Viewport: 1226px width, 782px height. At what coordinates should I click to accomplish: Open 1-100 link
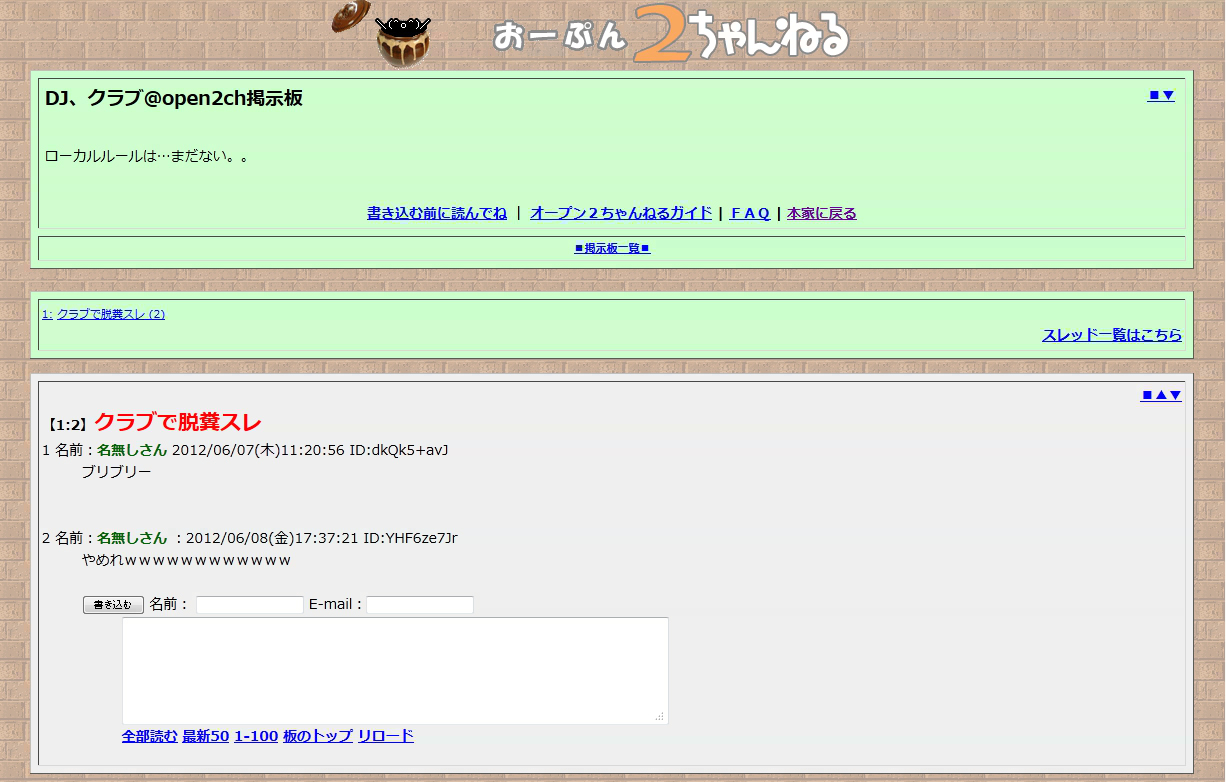tap(256, 736)
